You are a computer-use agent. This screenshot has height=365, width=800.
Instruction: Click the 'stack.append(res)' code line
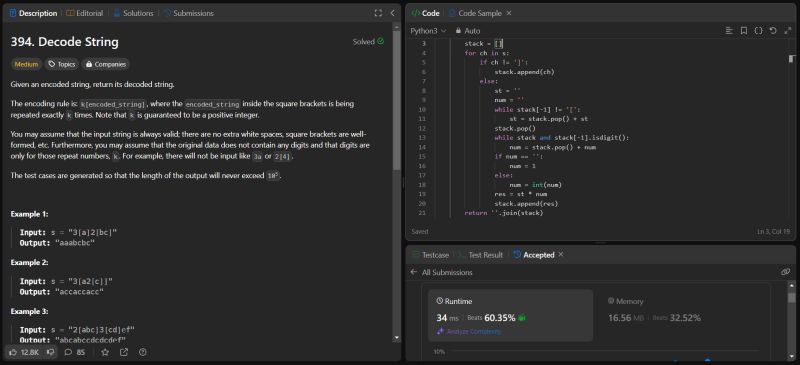click(x=526, y=203)
